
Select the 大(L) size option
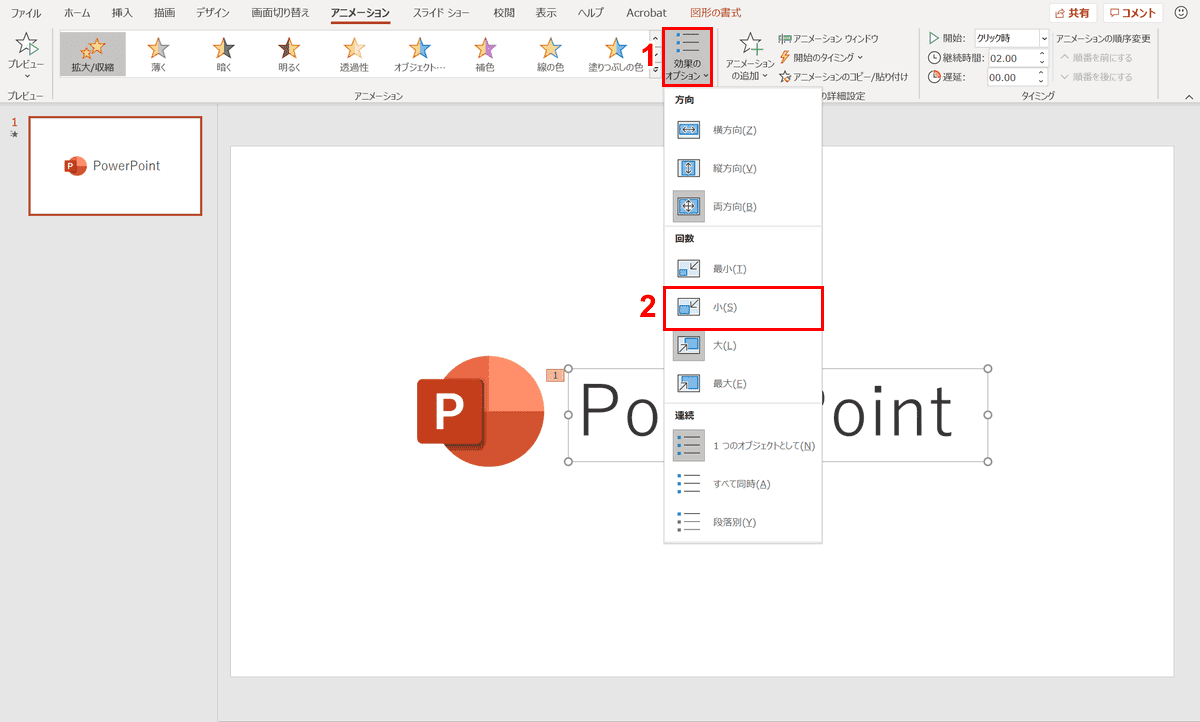coord(743,345)
